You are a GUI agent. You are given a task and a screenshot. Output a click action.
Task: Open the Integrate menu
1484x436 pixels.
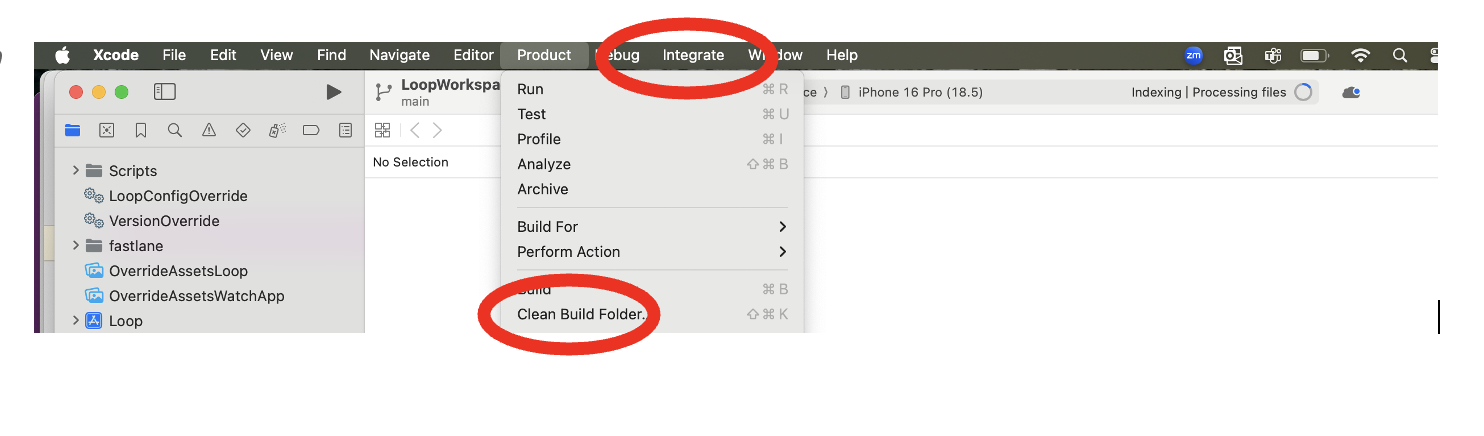[x=693, y=55]
